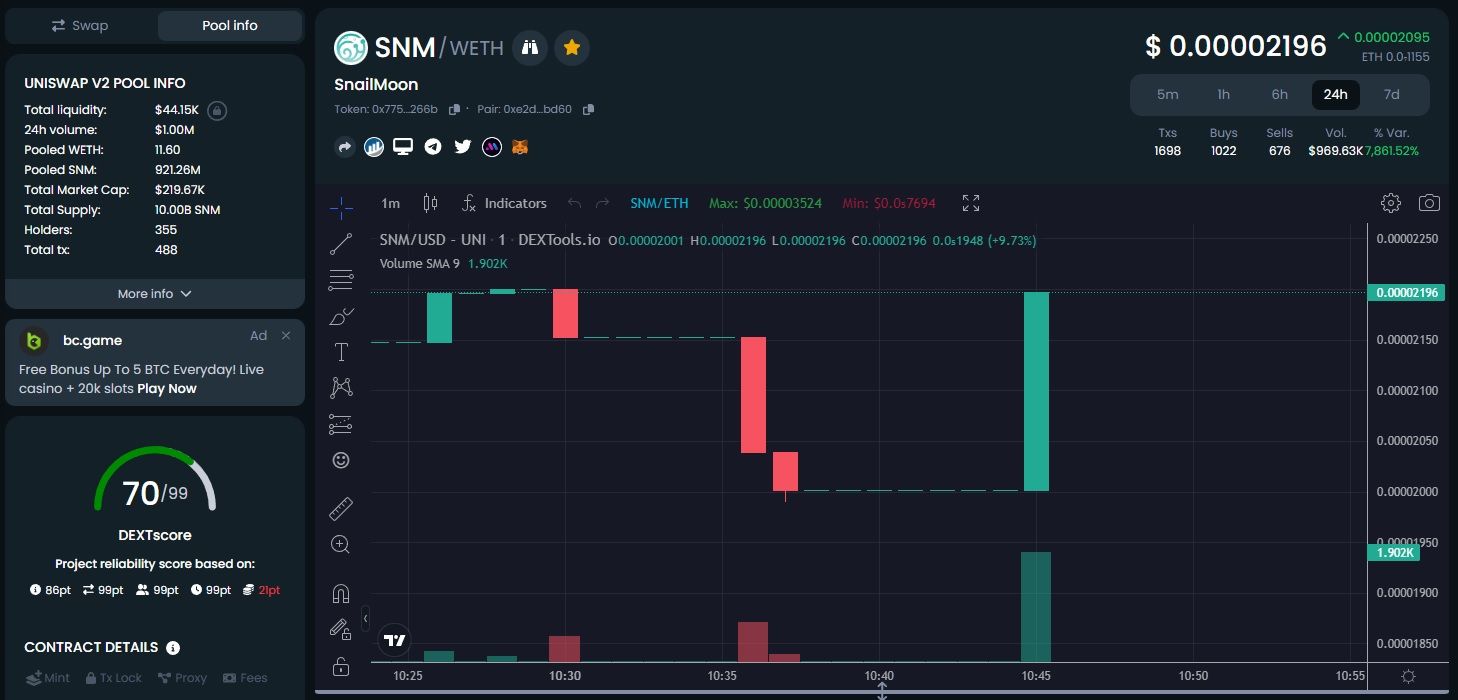This screenshot has height=700, width=1458.
Task: Open the bc.game Play Now link
Action: pos(167,388)
